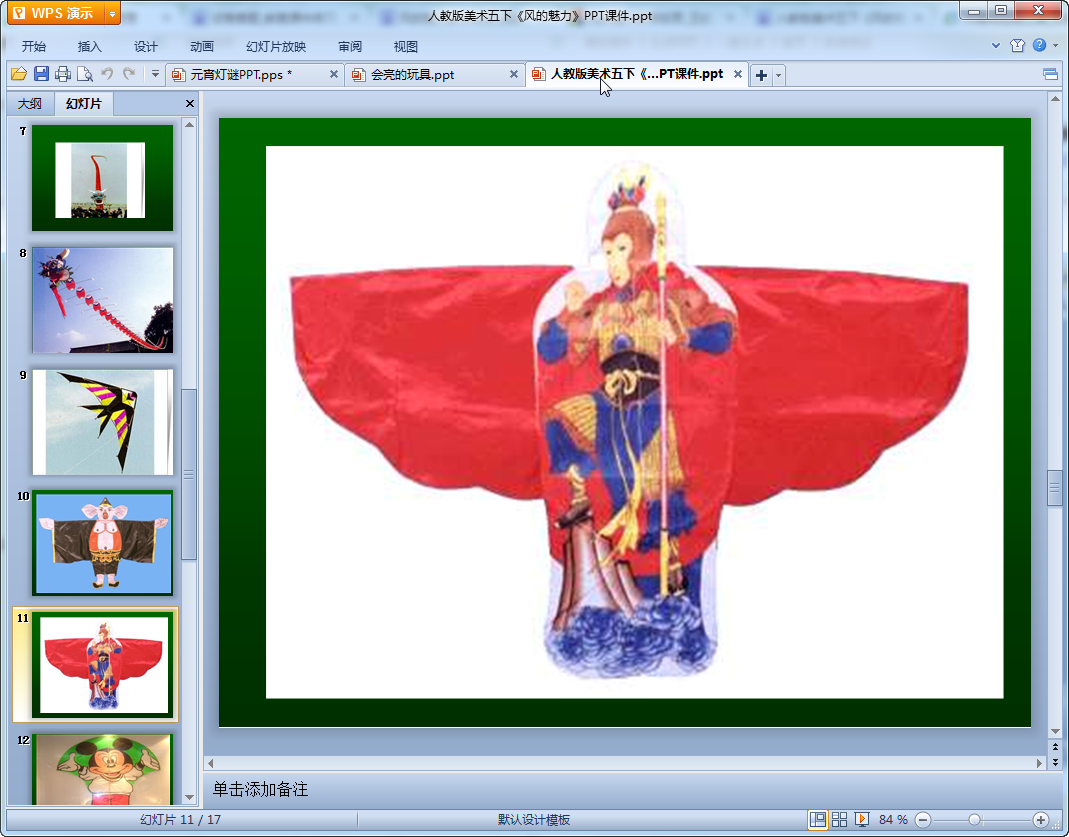Click the Monkey King kite image on slide
This screenshot has height=837, width=1069.
tap(634, 422)
